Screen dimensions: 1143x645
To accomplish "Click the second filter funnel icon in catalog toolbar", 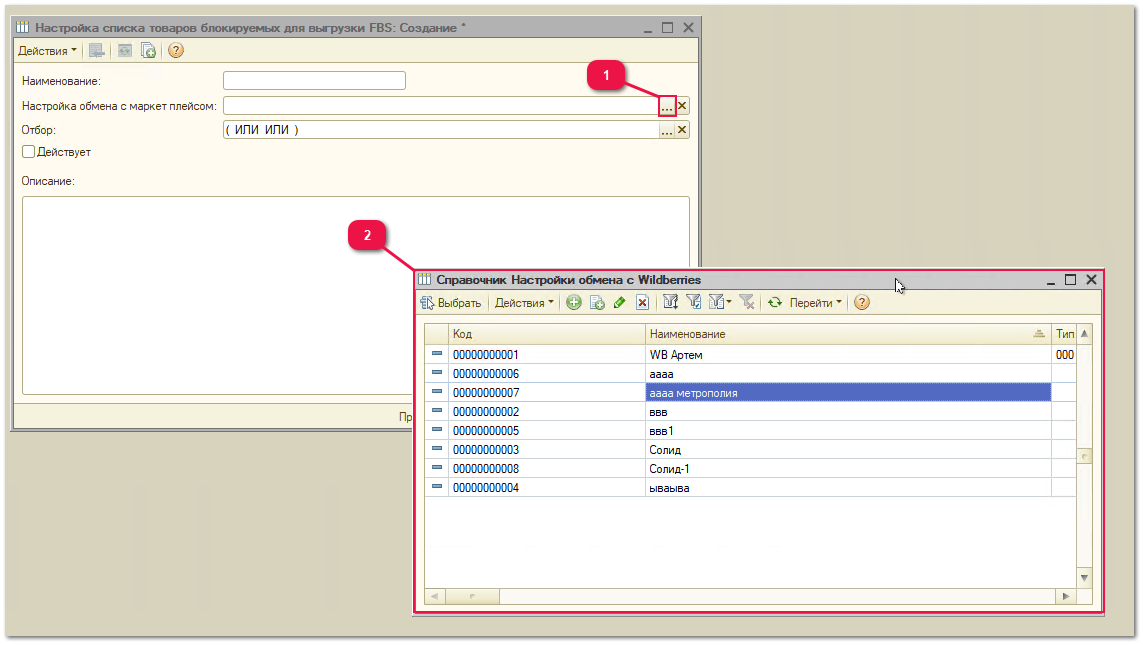I will pyautogui.click(x=694, y=302).
